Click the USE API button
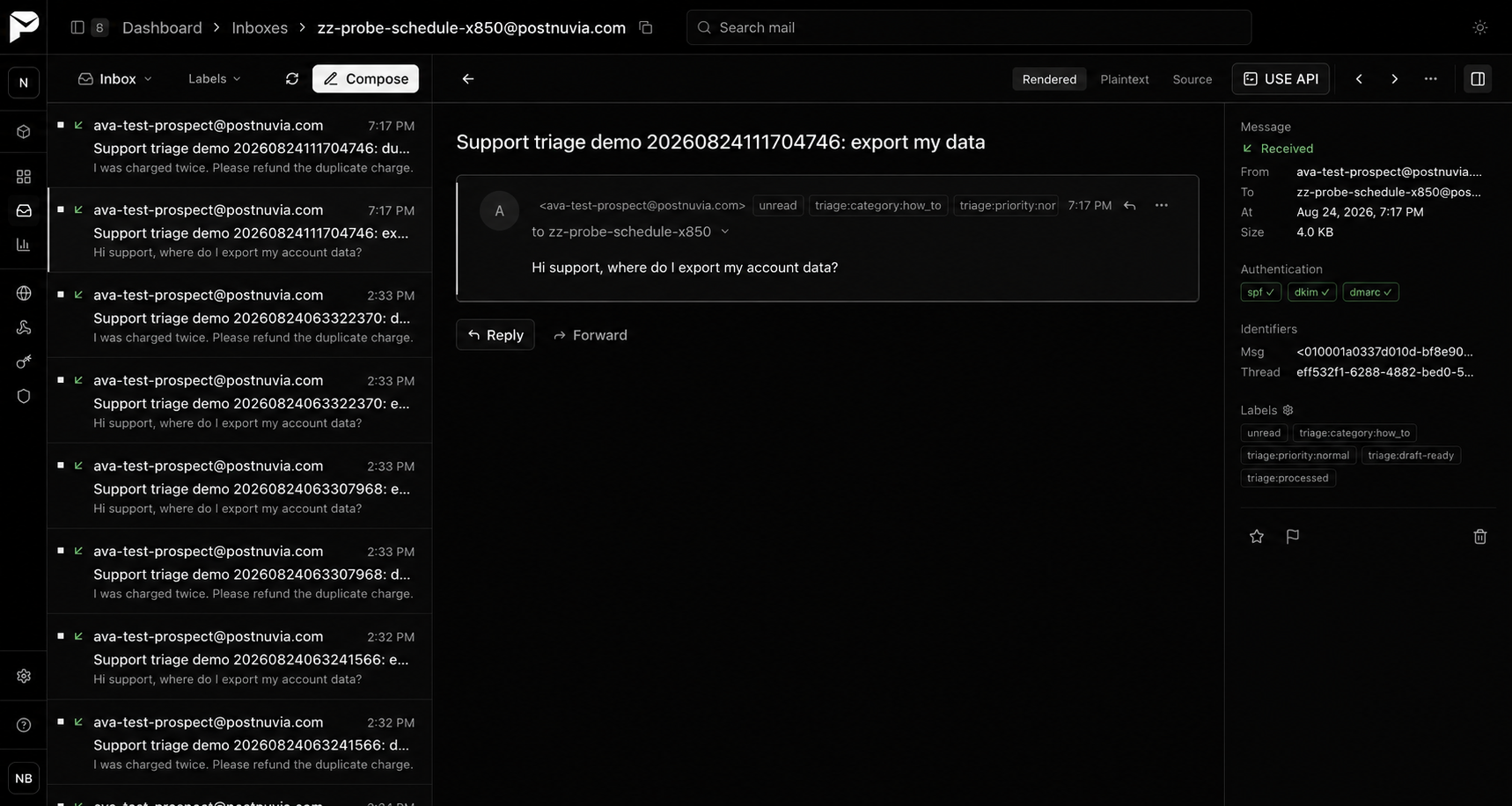 [x=1281, y=78]
